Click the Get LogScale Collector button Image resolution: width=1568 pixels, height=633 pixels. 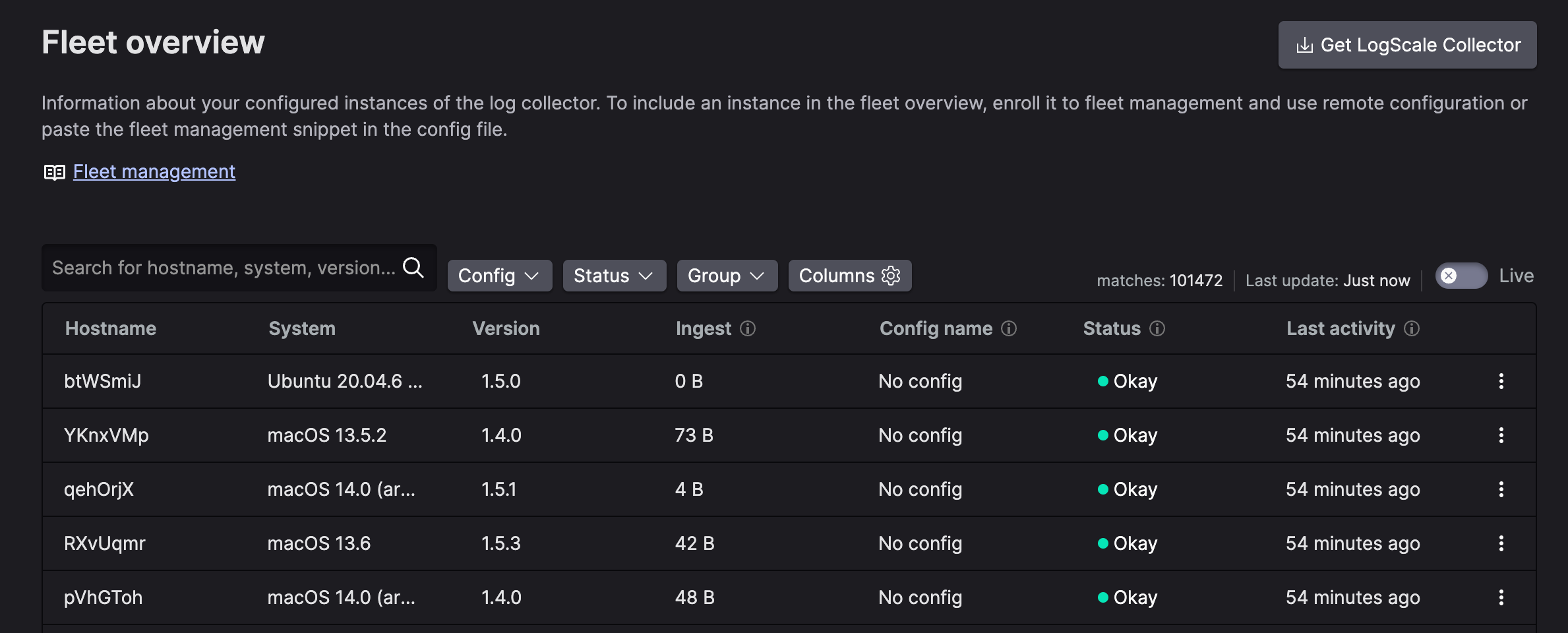tap(1407, 45)
